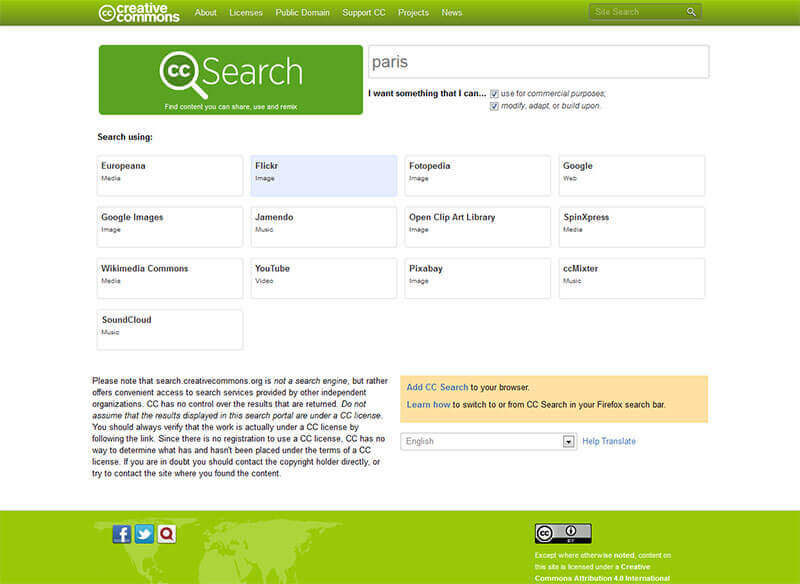Choose Fotopedia as search source
Image resolution: width=800 pixels, height=584 pixels.
478,175
